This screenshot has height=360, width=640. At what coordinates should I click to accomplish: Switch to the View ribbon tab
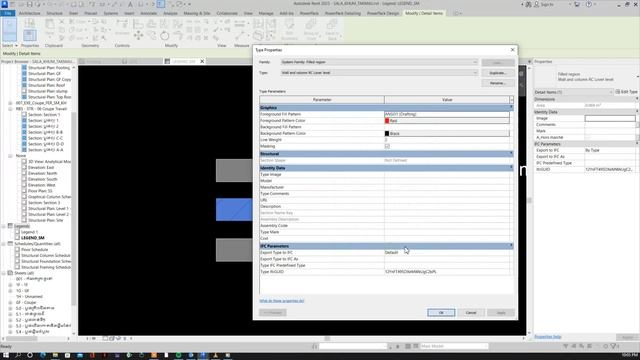pyautogui.click(x=248, y=13)
